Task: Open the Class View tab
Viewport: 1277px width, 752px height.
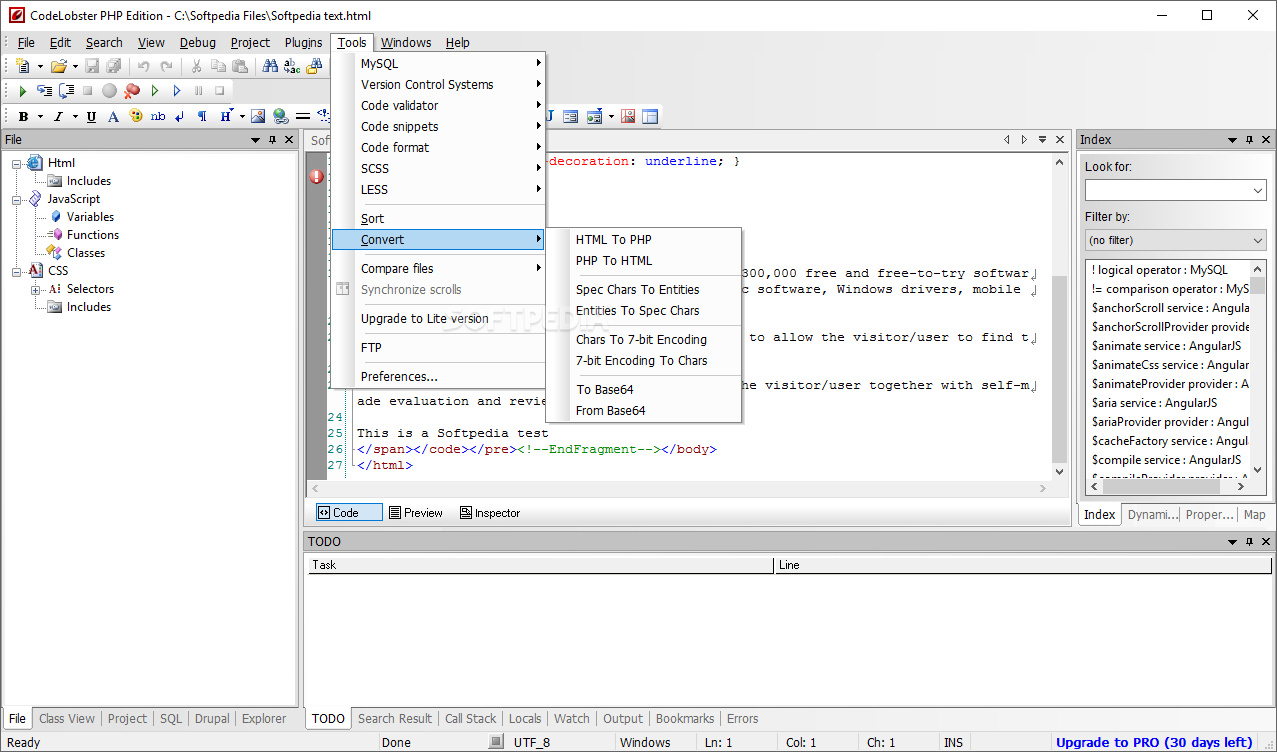Action: click(x=67, y=719)
